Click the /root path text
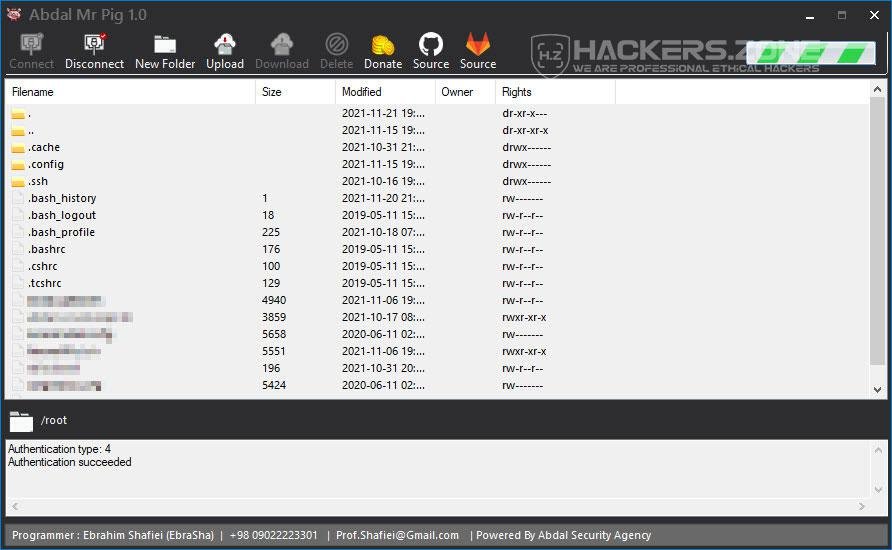The width and height of the screenshot is (892, 550). click(54, 420)
